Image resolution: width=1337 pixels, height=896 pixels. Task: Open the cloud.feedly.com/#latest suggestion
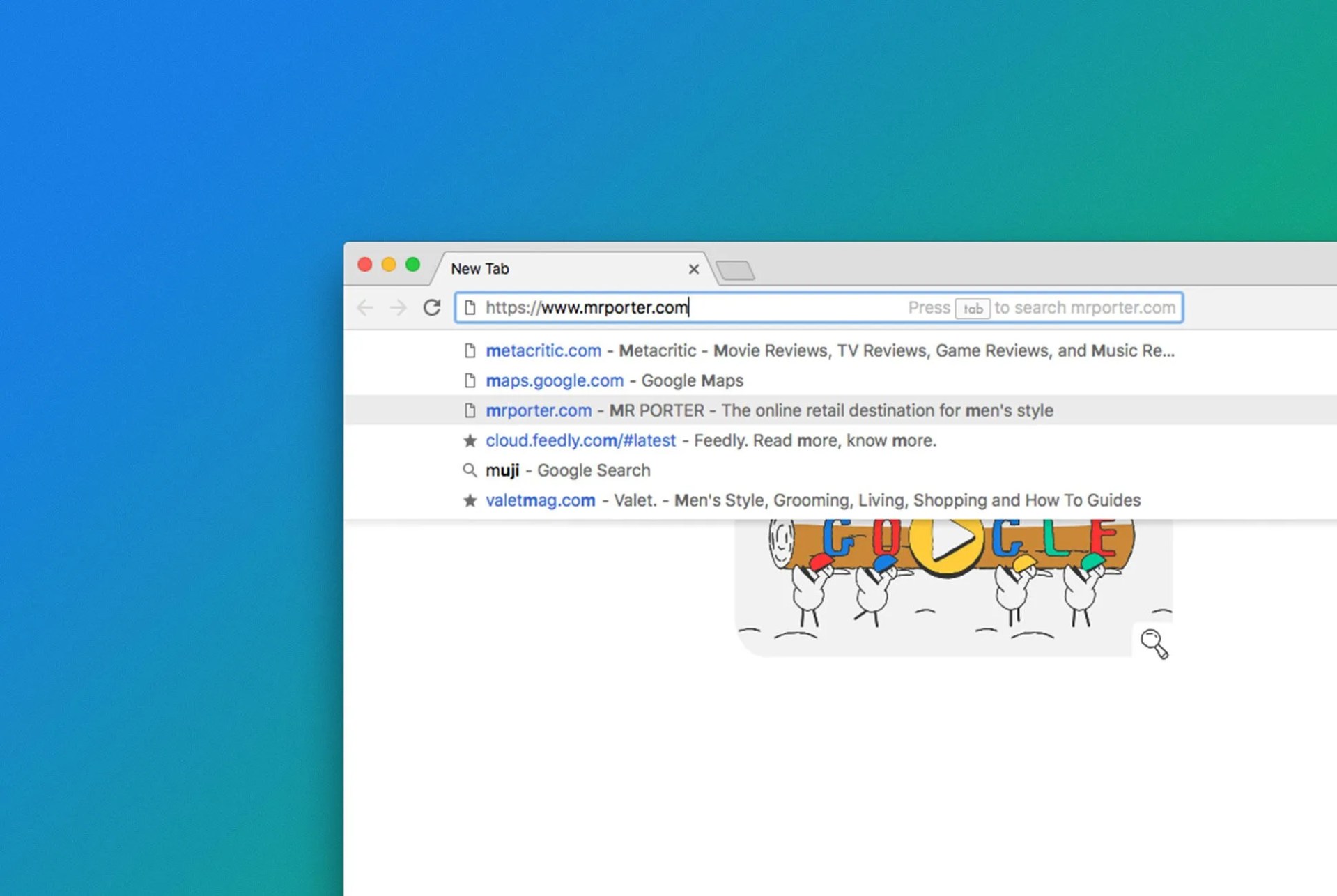[x=840, y=440]
